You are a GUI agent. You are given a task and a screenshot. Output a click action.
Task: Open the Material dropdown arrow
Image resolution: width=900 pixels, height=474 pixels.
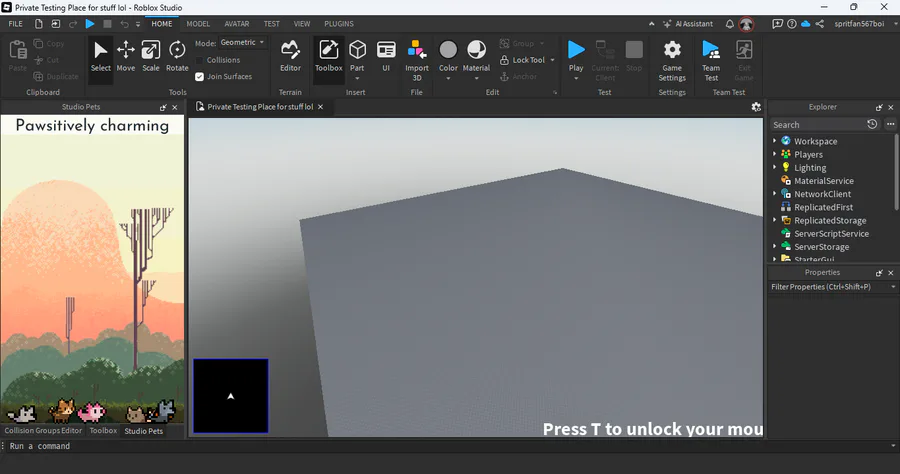tap(476, 78)
